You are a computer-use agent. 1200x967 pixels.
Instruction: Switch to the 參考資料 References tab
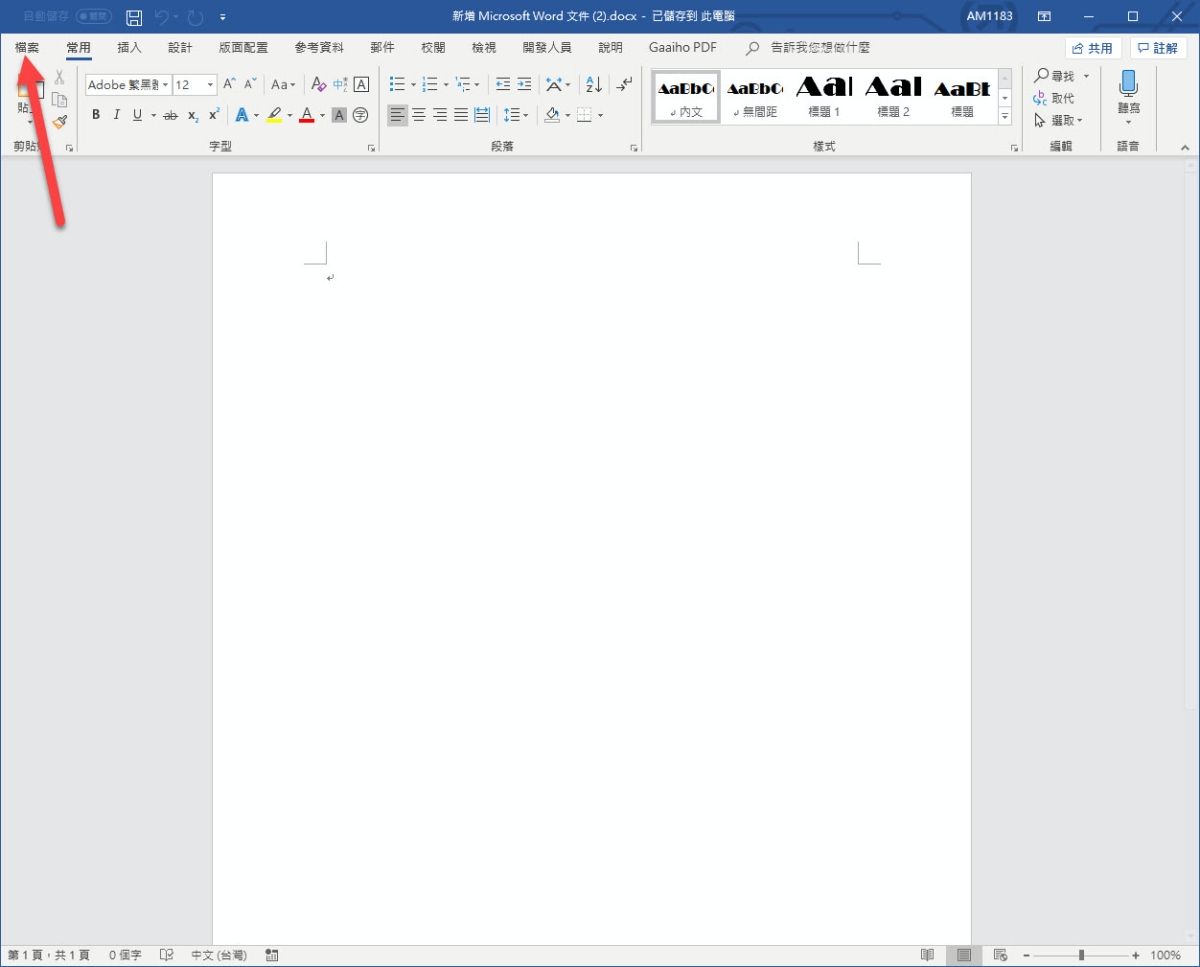(x=319, y=47)
